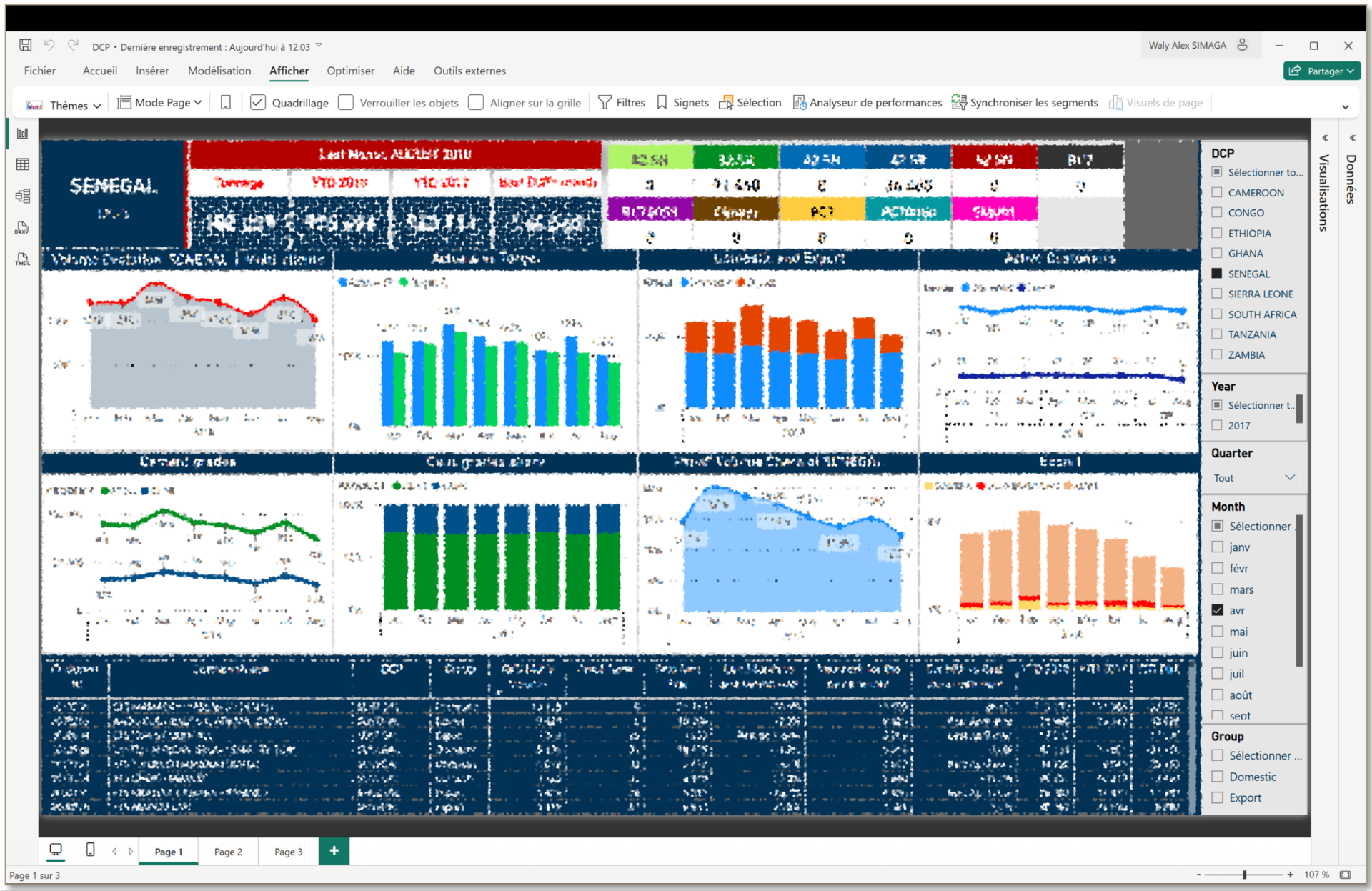Open the Modélisation tab
This screenshot has height=891, width=1372.
(x=219, y=71)
